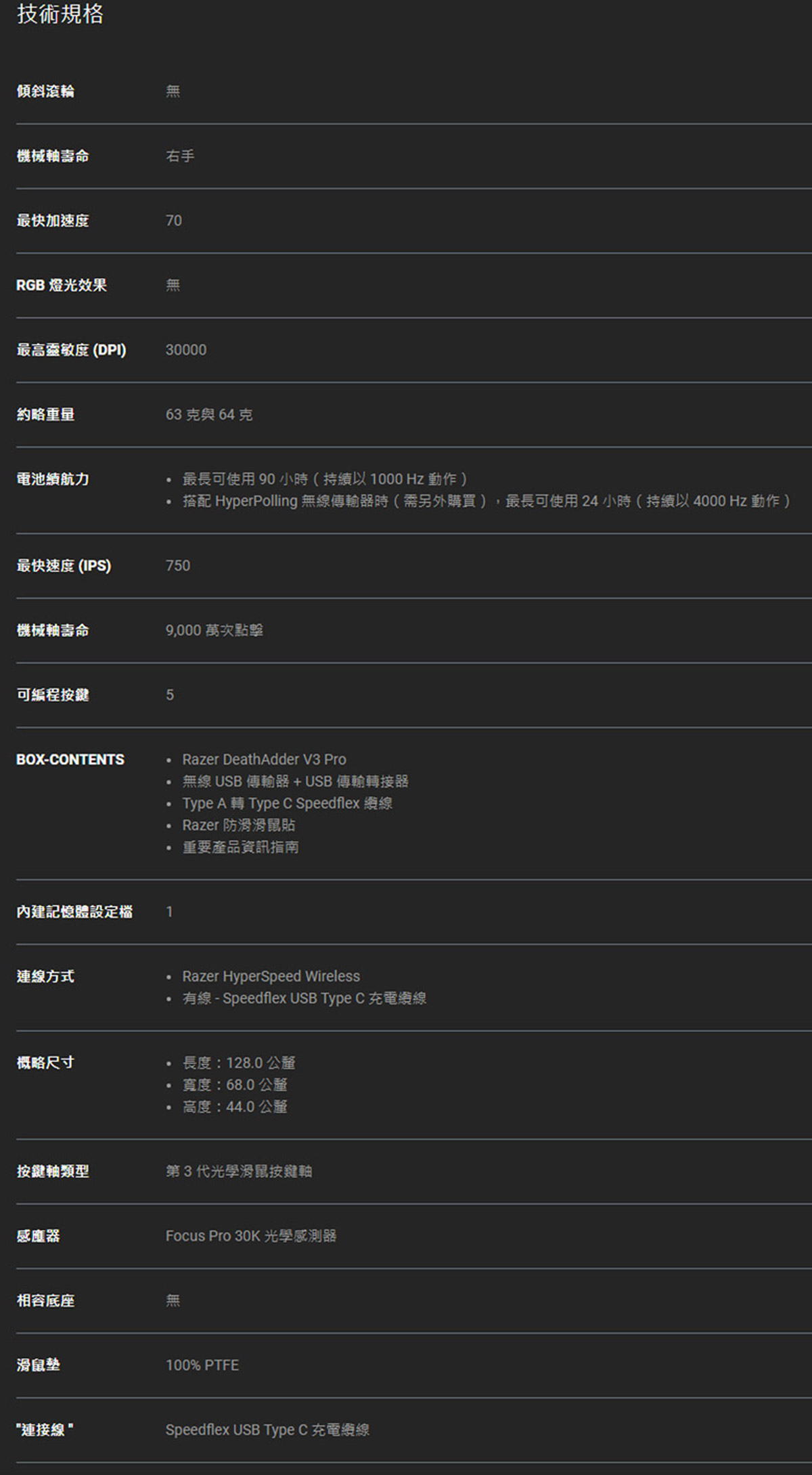Select the value "1" for 內建記憶體設定檔
The width and height of the screenshot is (812, 1475).
[169, 912]
